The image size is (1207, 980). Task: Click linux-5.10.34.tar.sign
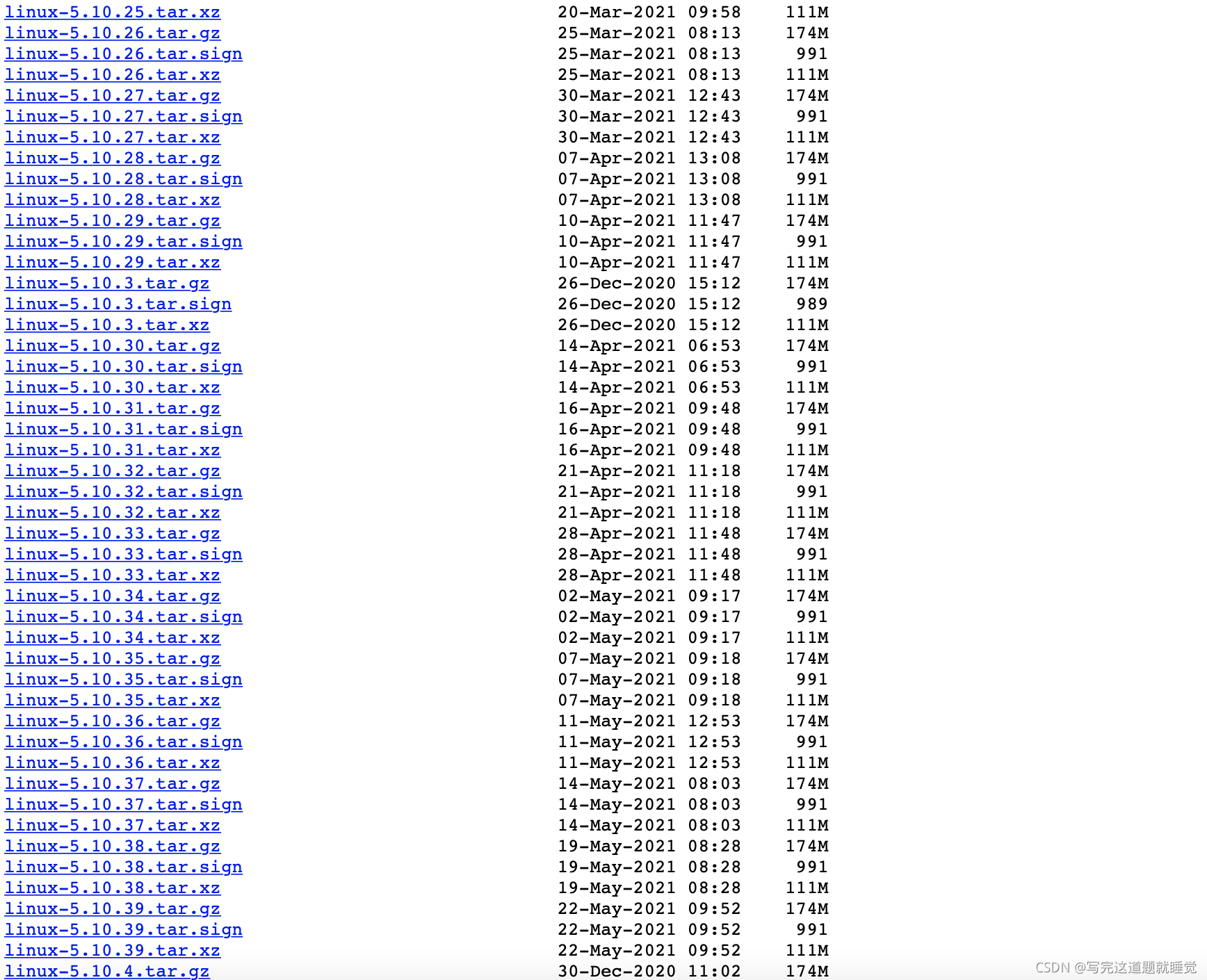(x=124, y=617)
